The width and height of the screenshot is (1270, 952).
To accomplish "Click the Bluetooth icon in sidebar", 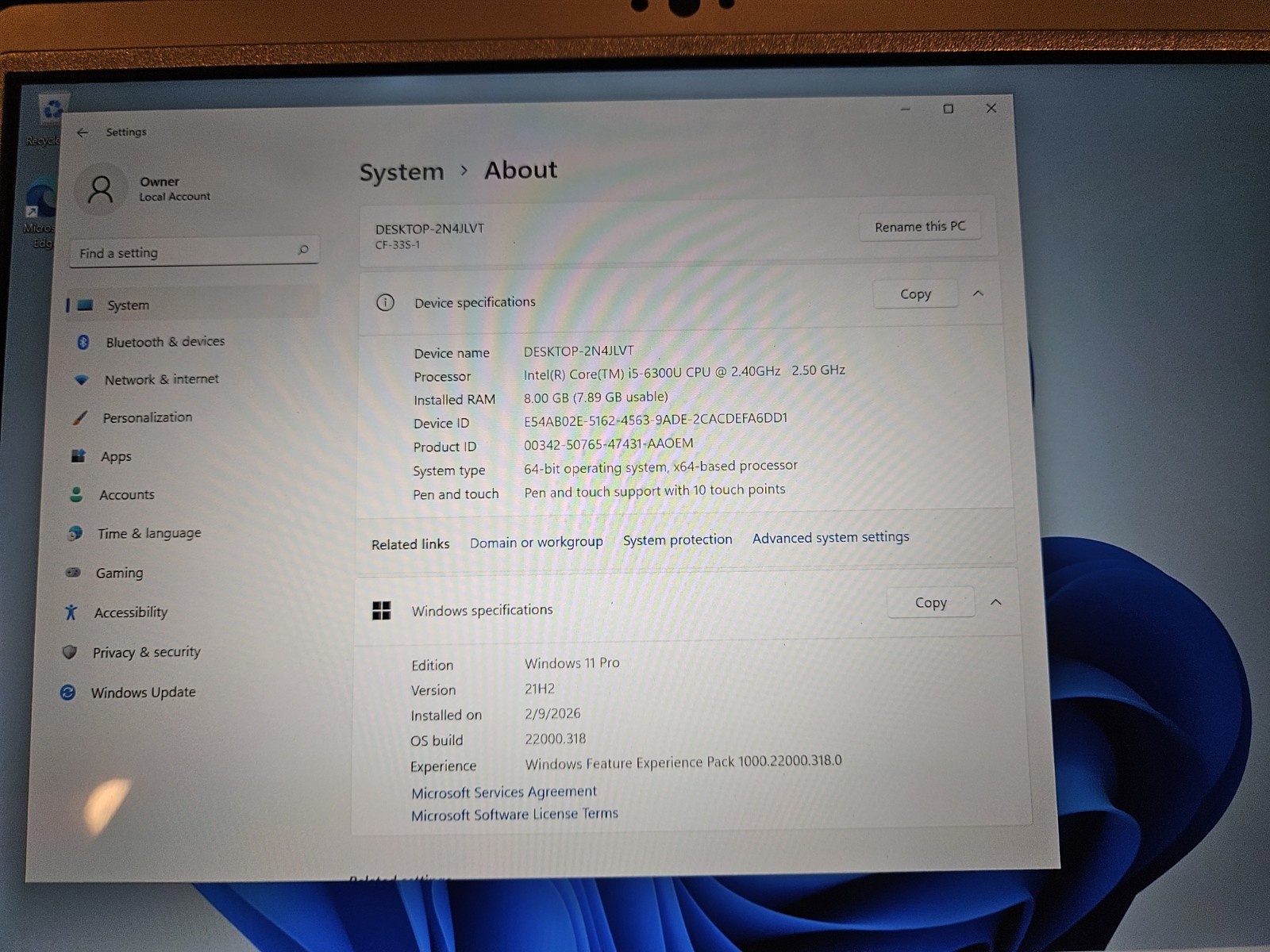I will click(x=83, y=342).
